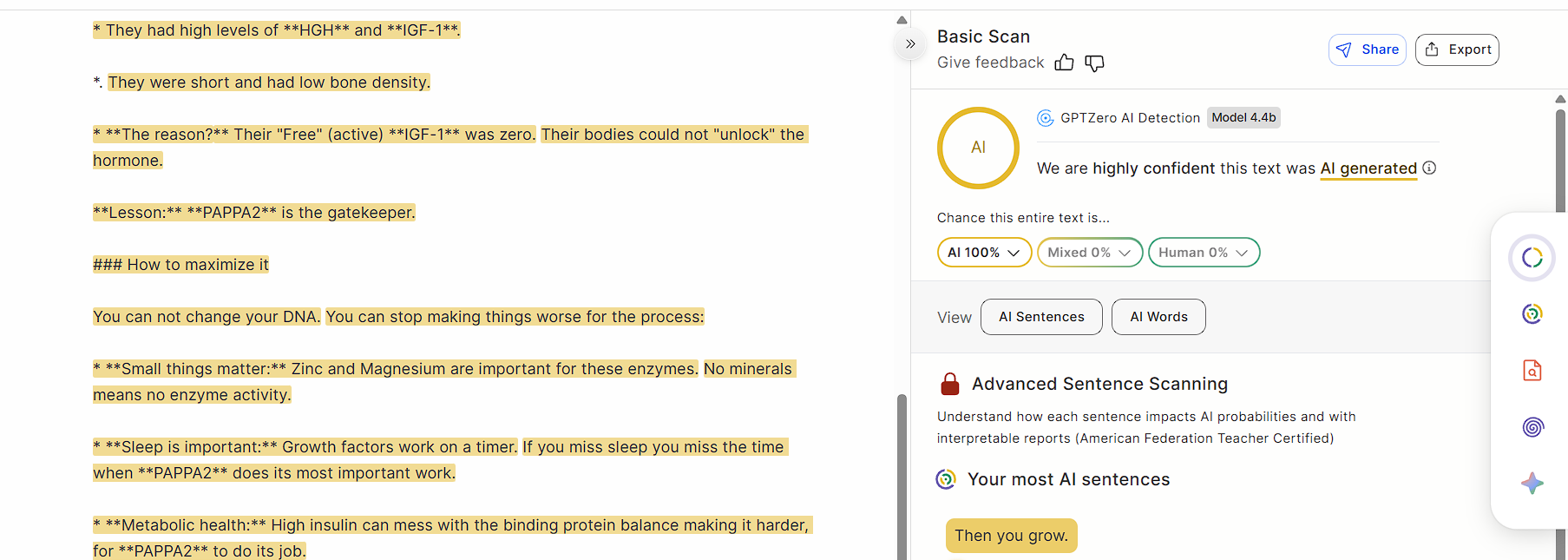Select the top circular scan sidebar icon

pos(1532,258)
